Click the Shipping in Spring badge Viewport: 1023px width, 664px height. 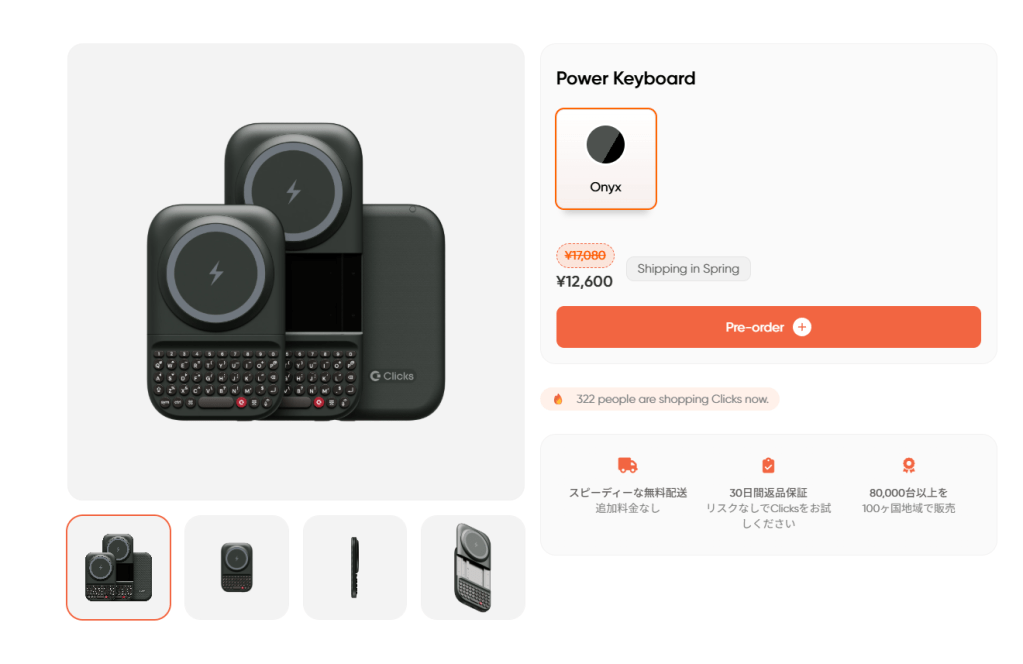688,269
